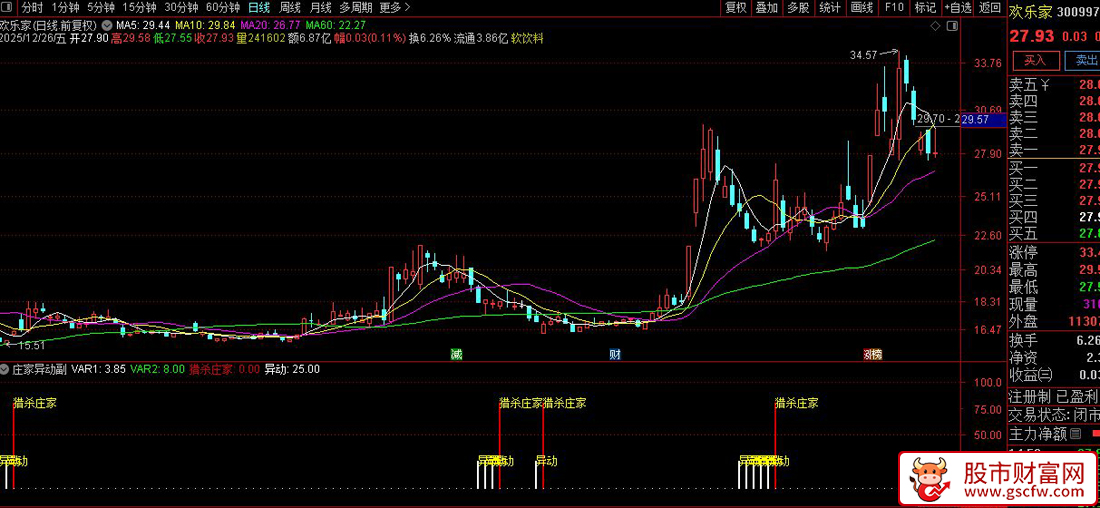
Task: Click the 涨停 limit-up row
Action: [1054, 253]
